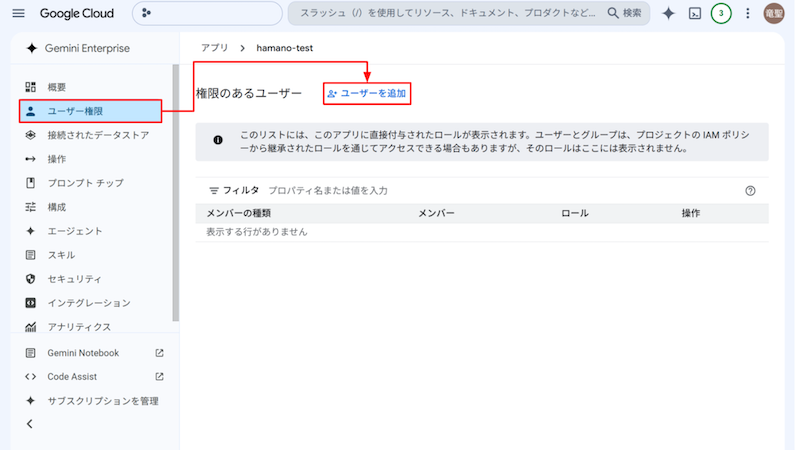Open the three-dot more options menu

tap(748, 13)
